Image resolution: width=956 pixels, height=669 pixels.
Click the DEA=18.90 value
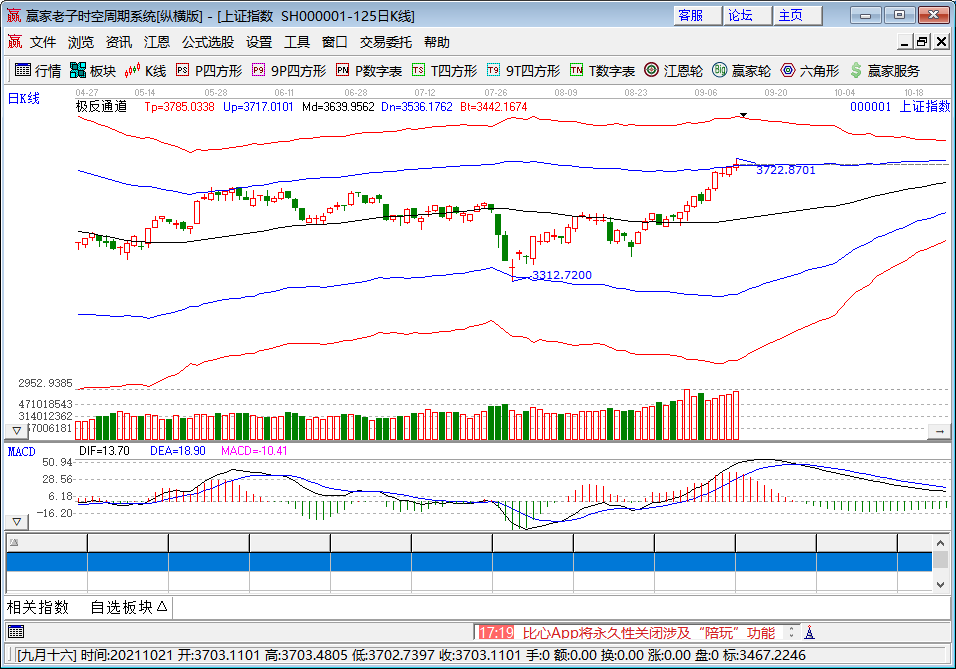tap(177, 451)
